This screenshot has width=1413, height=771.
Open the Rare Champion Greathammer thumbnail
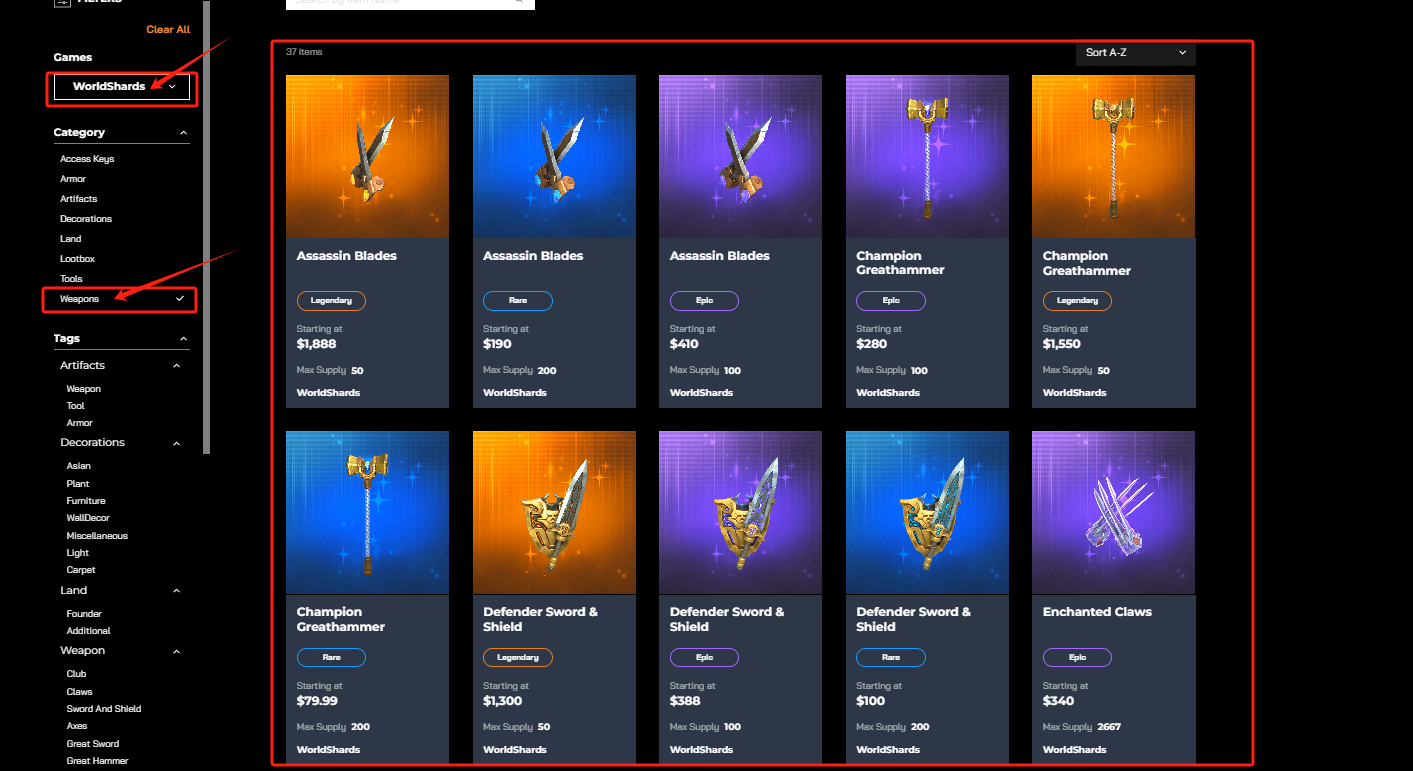point(367,513)
